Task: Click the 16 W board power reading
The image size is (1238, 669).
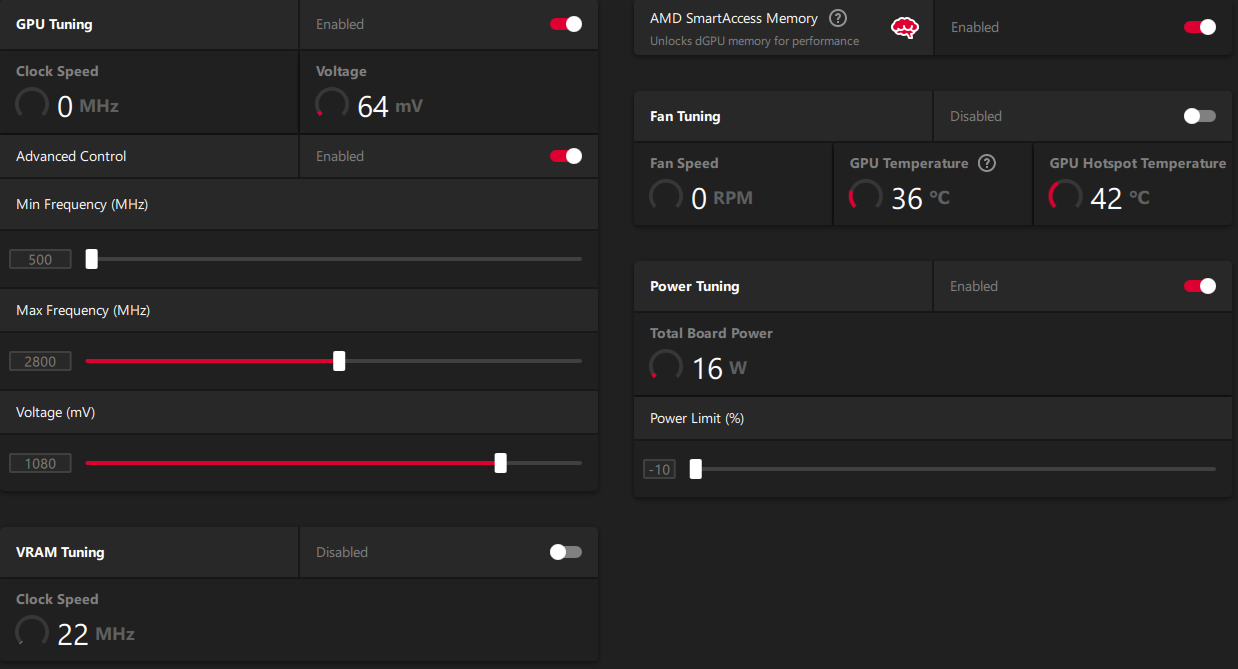Action: pos(720,368)
